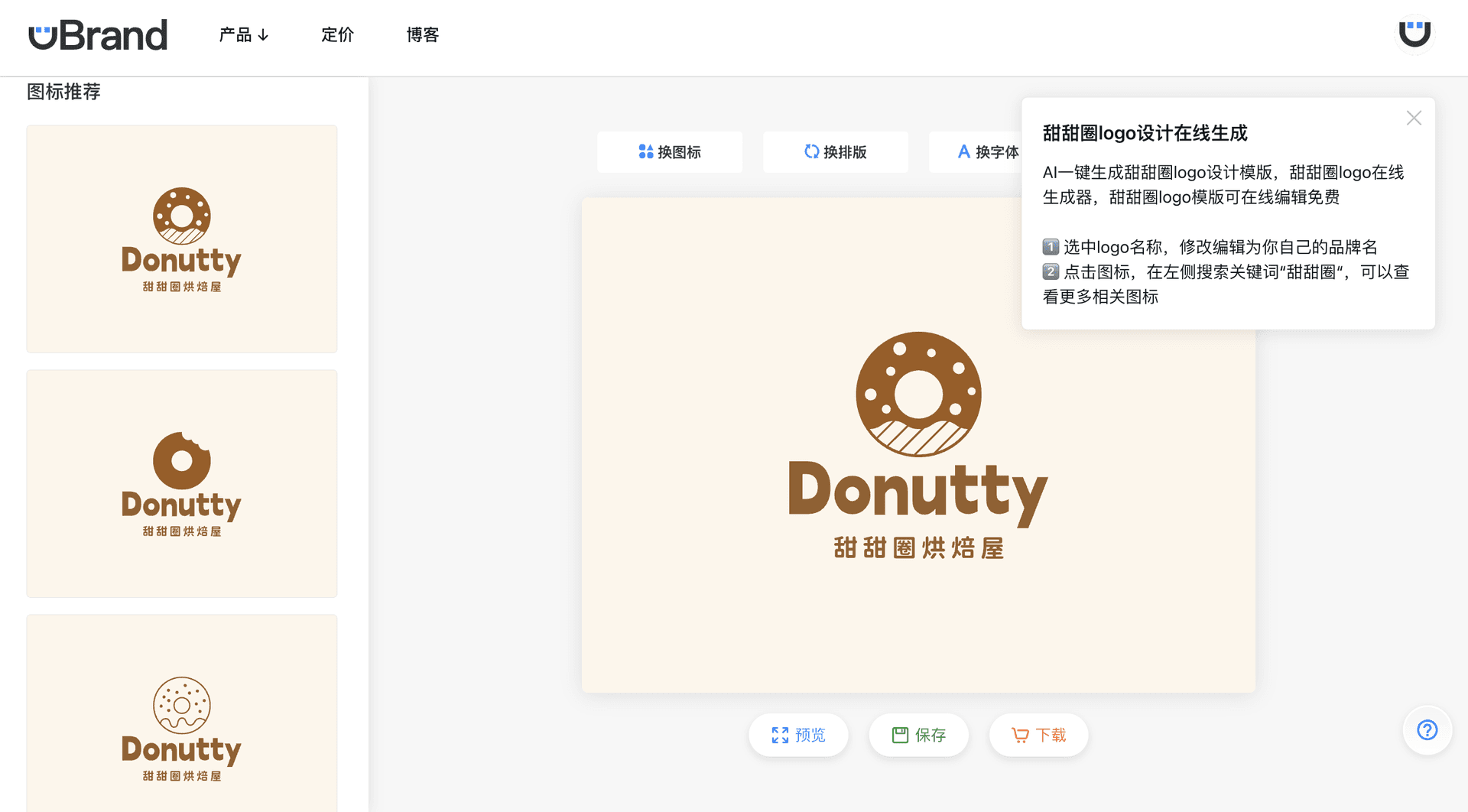Click the 下载 download button

[1038, 734]
